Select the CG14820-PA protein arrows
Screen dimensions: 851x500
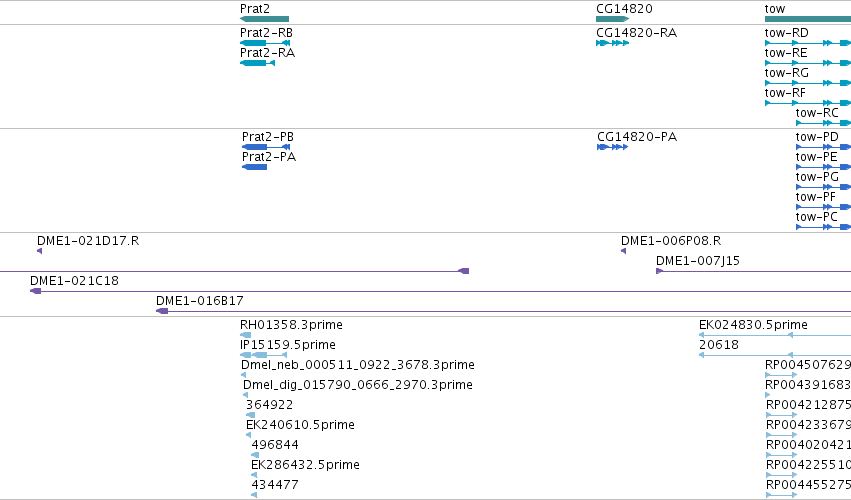[x=612, y=147]
